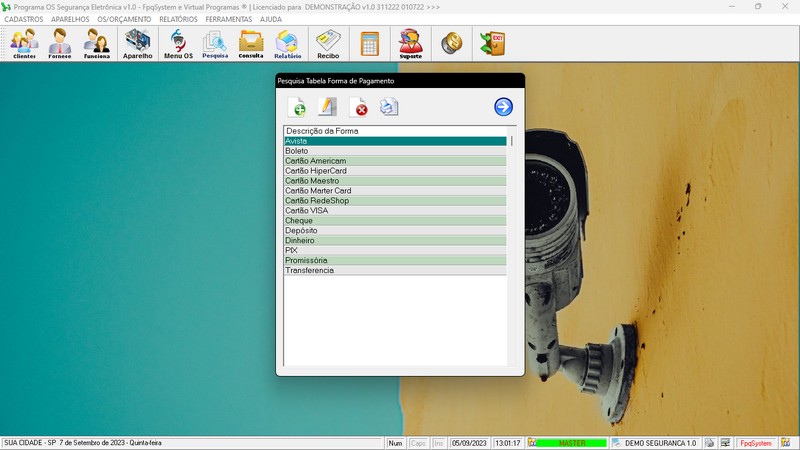Image resolution: width=800 pixels, height=450 pixels.
Task: Click the date 05/09/2023 in status bar
Action: (469, 443)
